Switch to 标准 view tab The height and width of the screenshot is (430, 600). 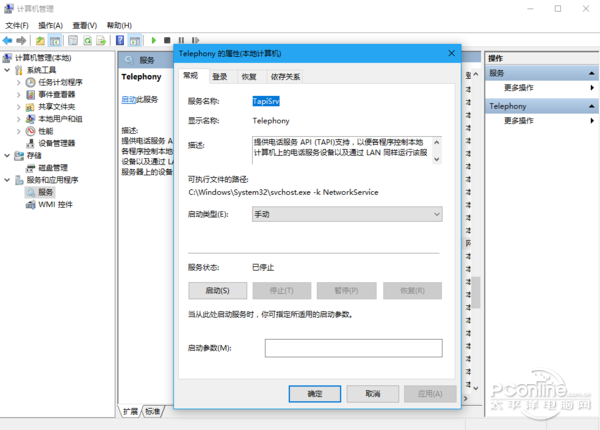(x=152, y=411)
